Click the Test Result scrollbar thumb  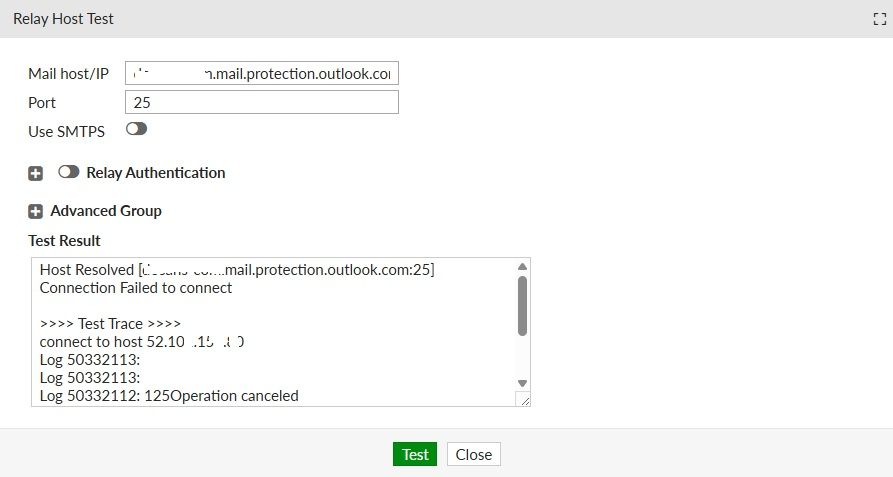tap(521, 305)
